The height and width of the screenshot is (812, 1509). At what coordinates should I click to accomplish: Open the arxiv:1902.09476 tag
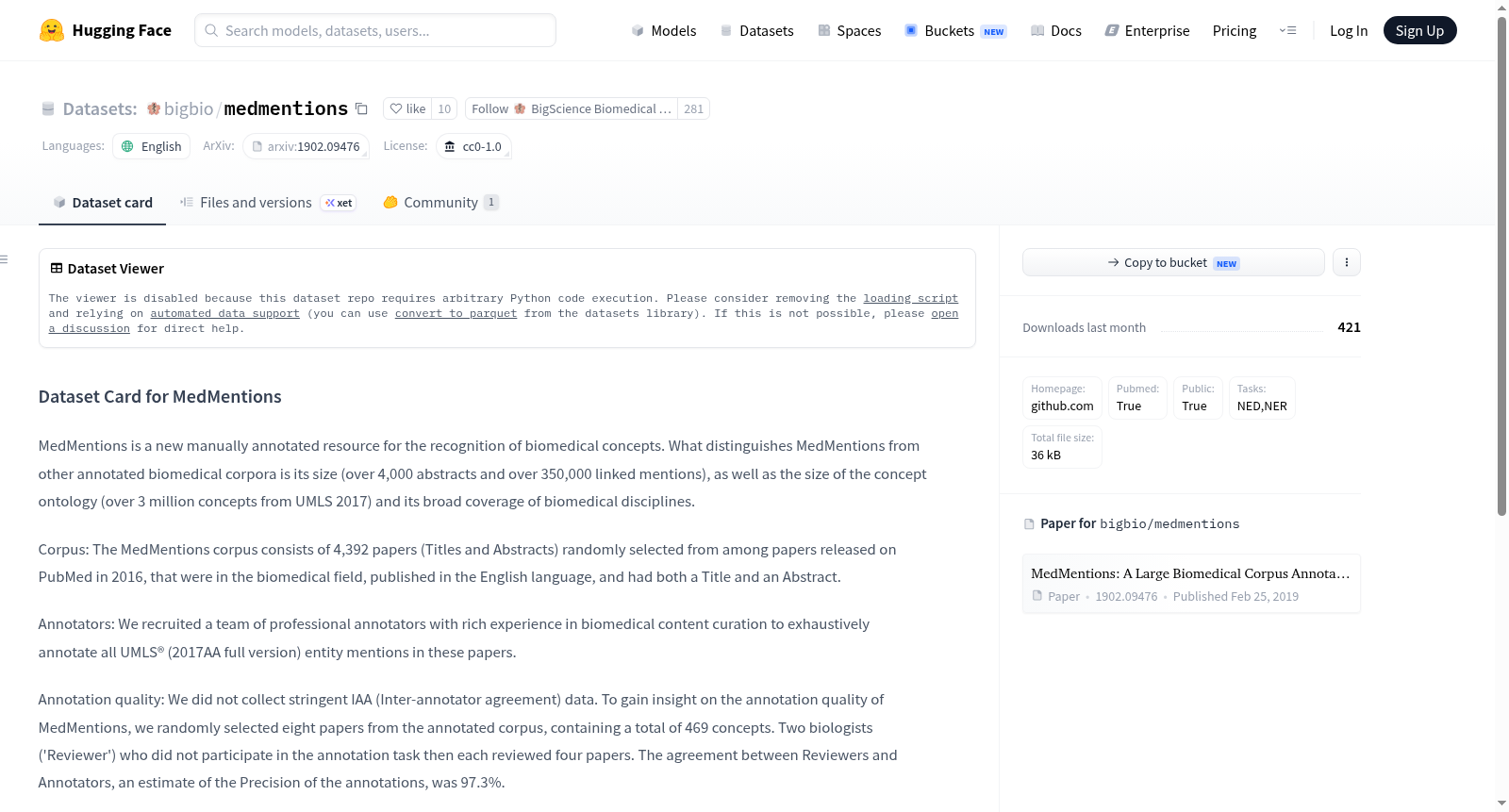306,146
